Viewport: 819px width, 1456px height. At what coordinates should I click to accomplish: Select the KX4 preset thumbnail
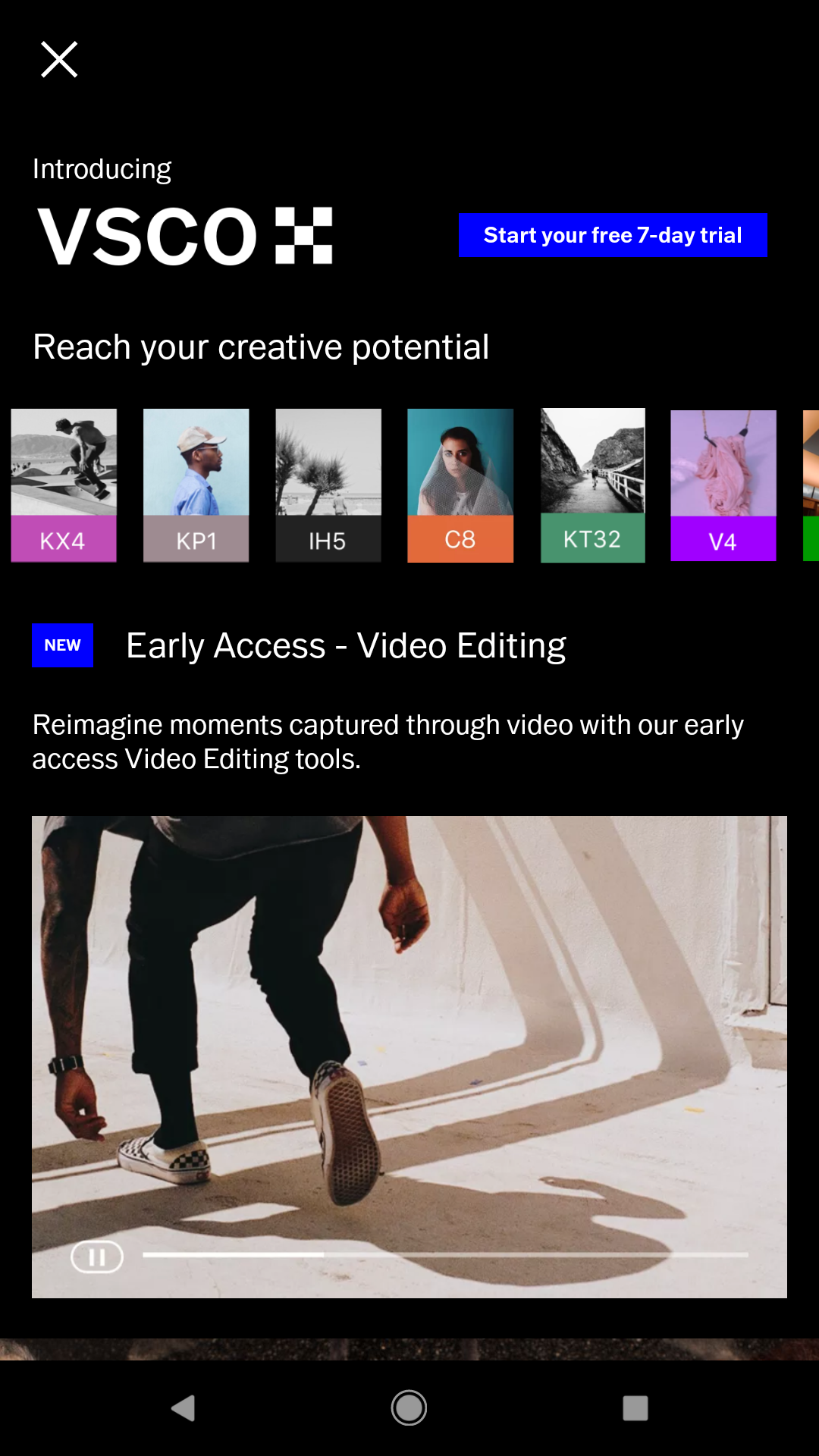pyautogui.click(x=64, y=485)
